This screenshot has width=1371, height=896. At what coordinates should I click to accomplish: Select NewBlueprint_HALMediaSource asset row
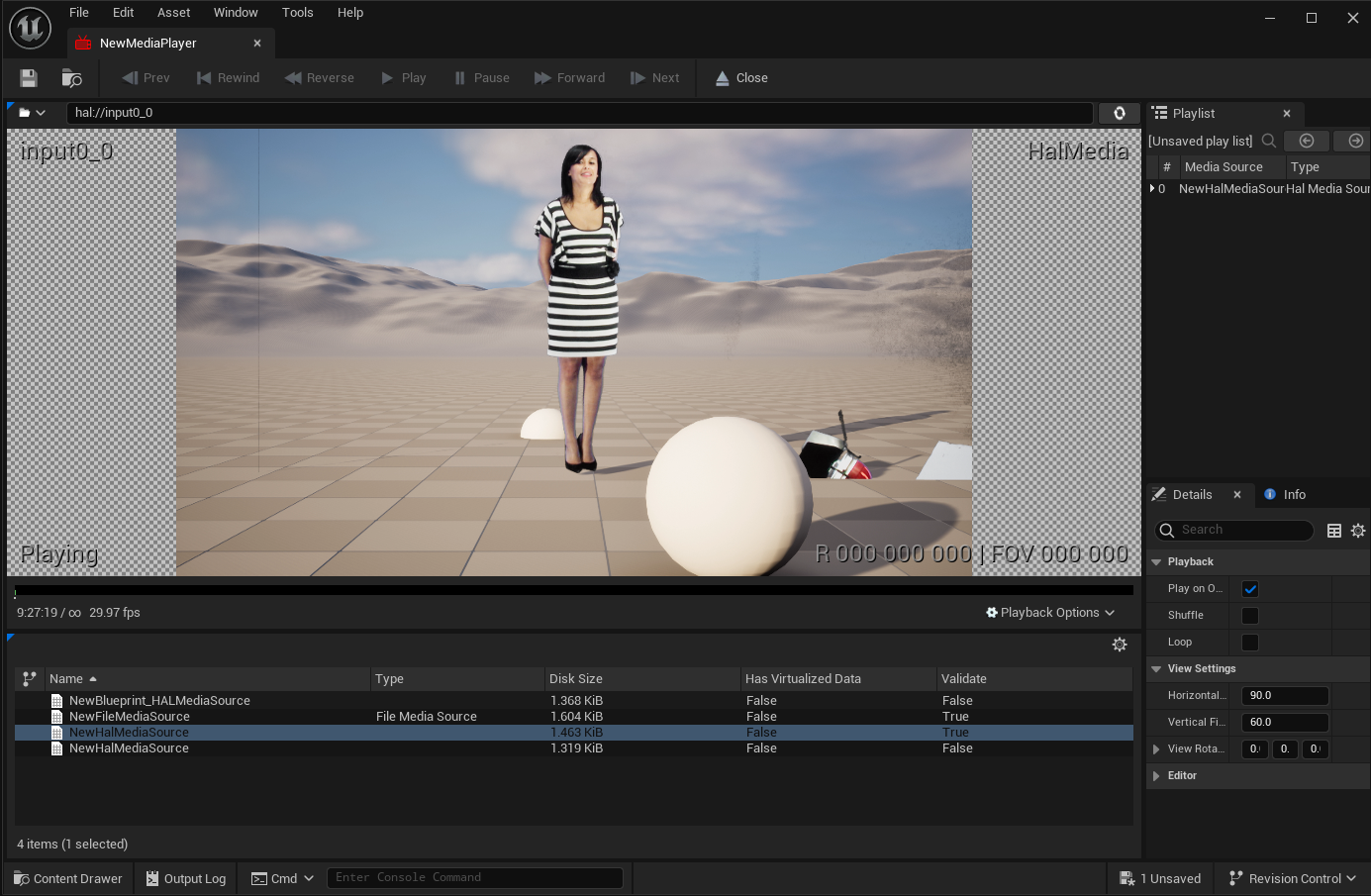pos(574,701)
